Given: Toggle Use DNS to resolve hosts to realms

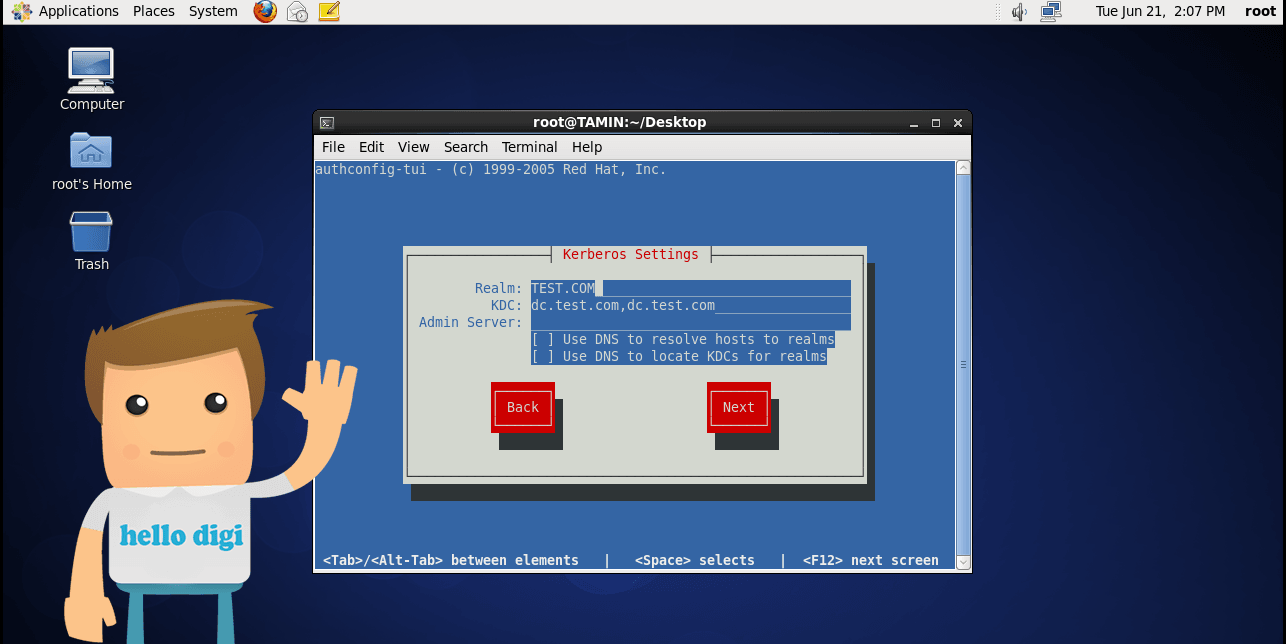Looking at the screenshot, I should (683, 340).
